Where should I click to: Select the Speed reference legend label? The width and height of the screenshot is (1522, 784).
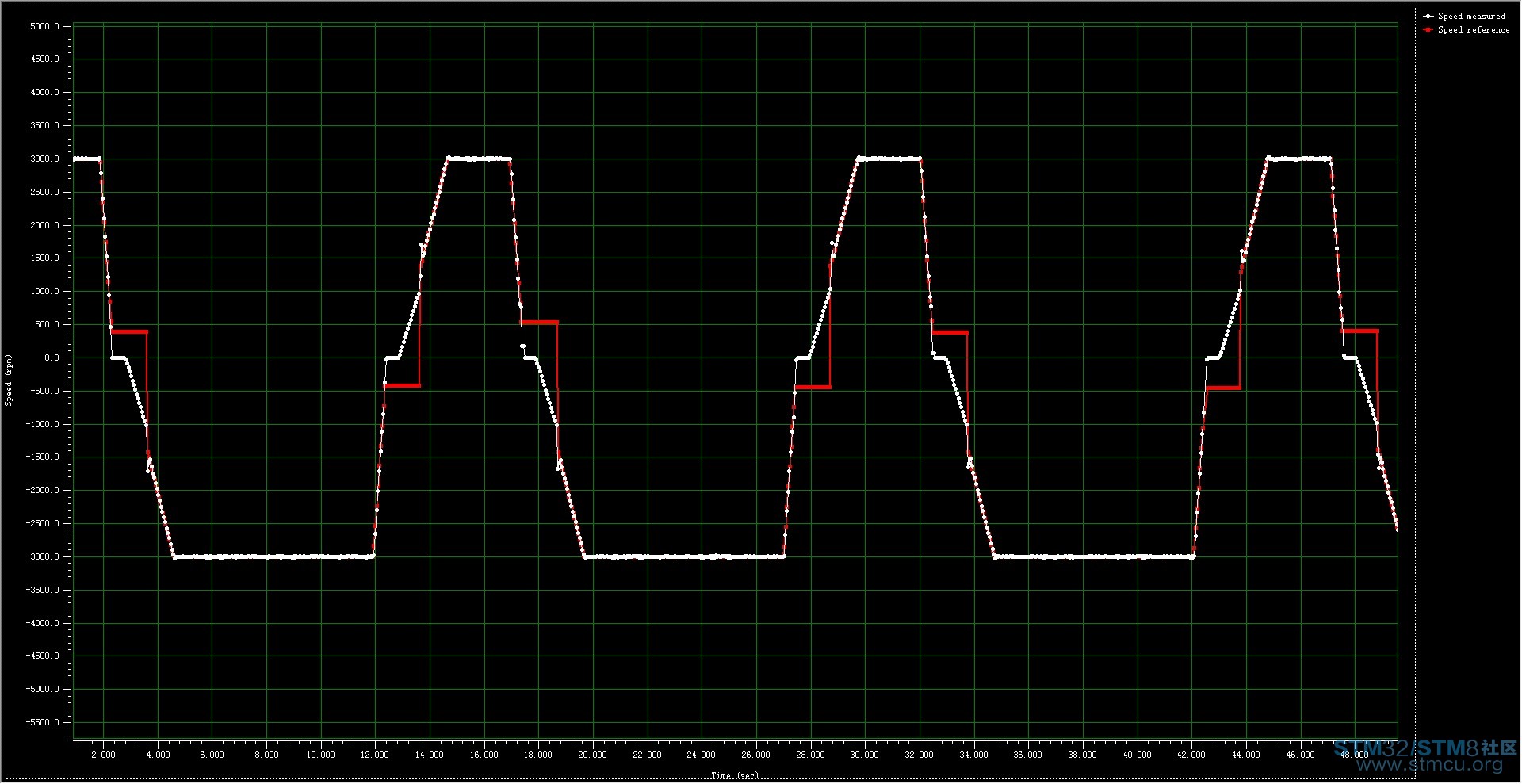(1474, 30)
